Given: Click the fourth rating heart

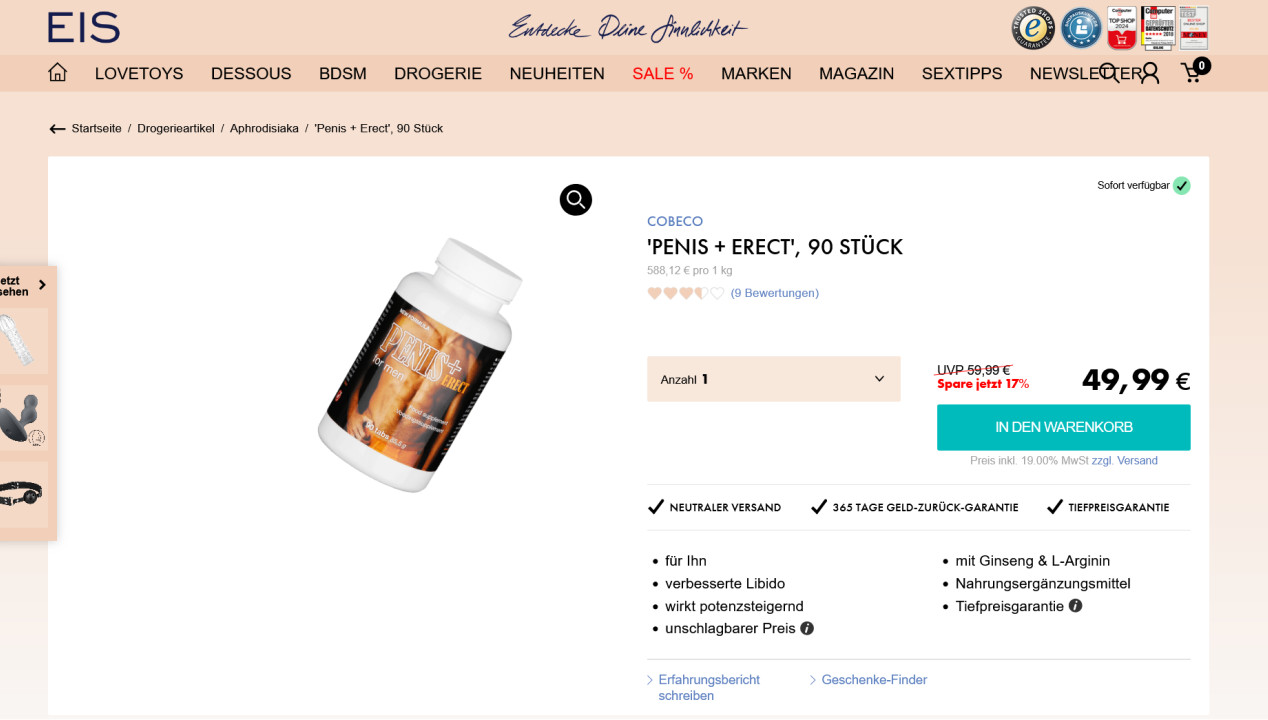Looking at the screenshot, I should tap(701, 292).
